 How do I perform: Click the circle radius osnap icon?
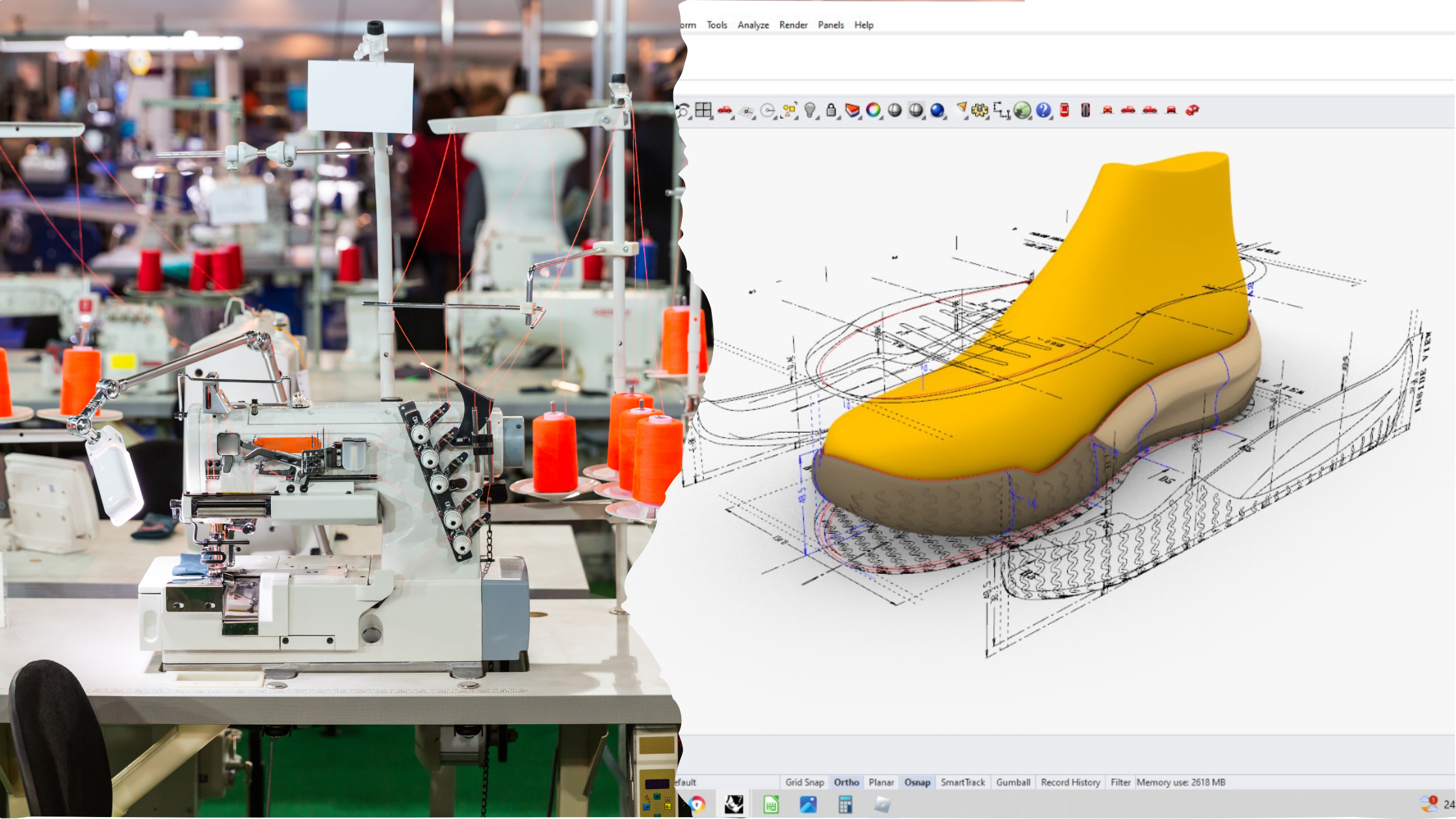pyautogui.click(x=768, y=110)
